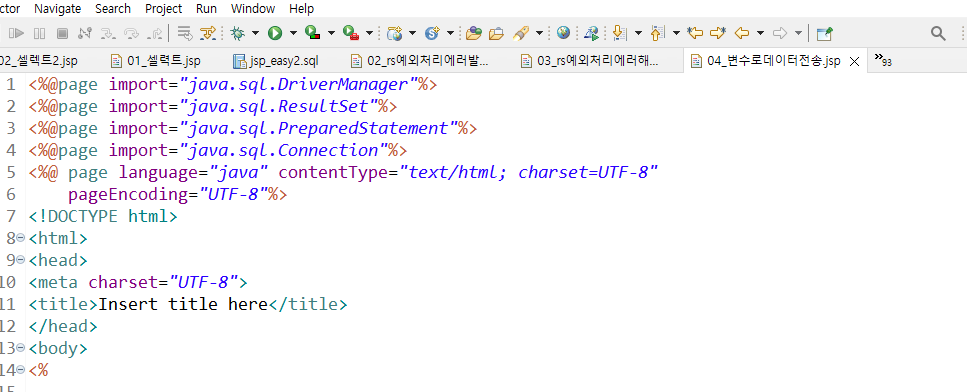
Task: Open the Navigate menu
Action: coord(57,9)
